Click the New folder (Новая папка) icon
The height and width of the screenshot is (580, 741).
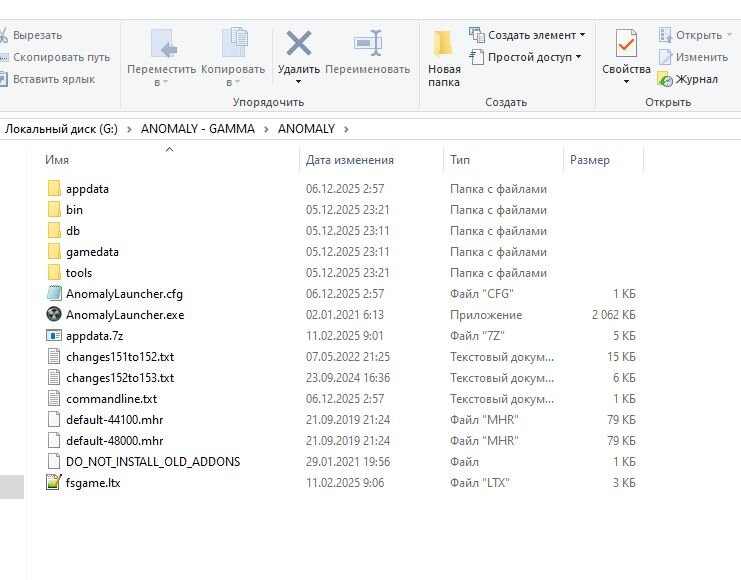pos(444,45)
